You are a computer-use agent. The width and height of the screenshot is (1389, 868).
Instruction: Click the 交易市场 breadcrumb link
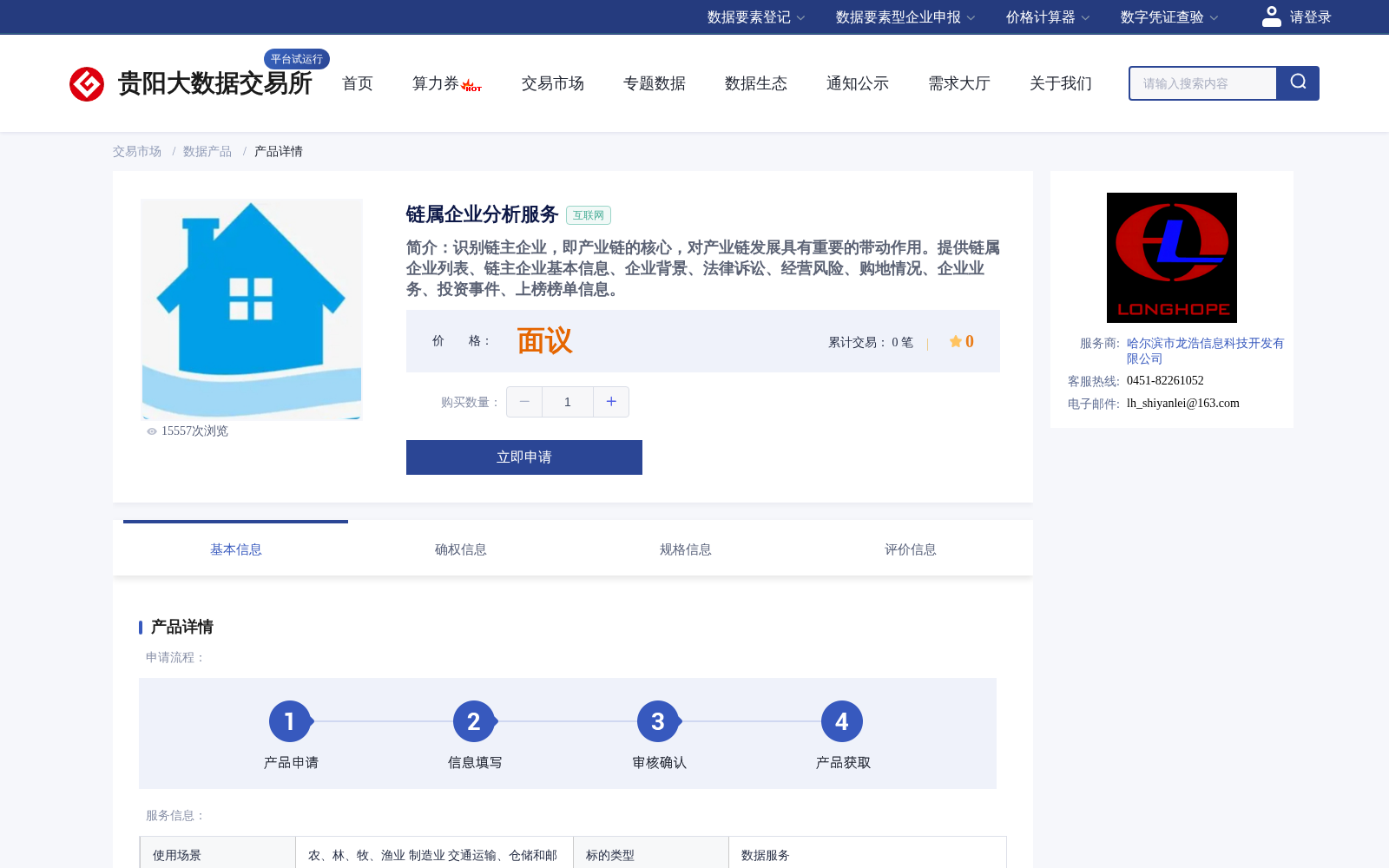click(x=137, y=151)
